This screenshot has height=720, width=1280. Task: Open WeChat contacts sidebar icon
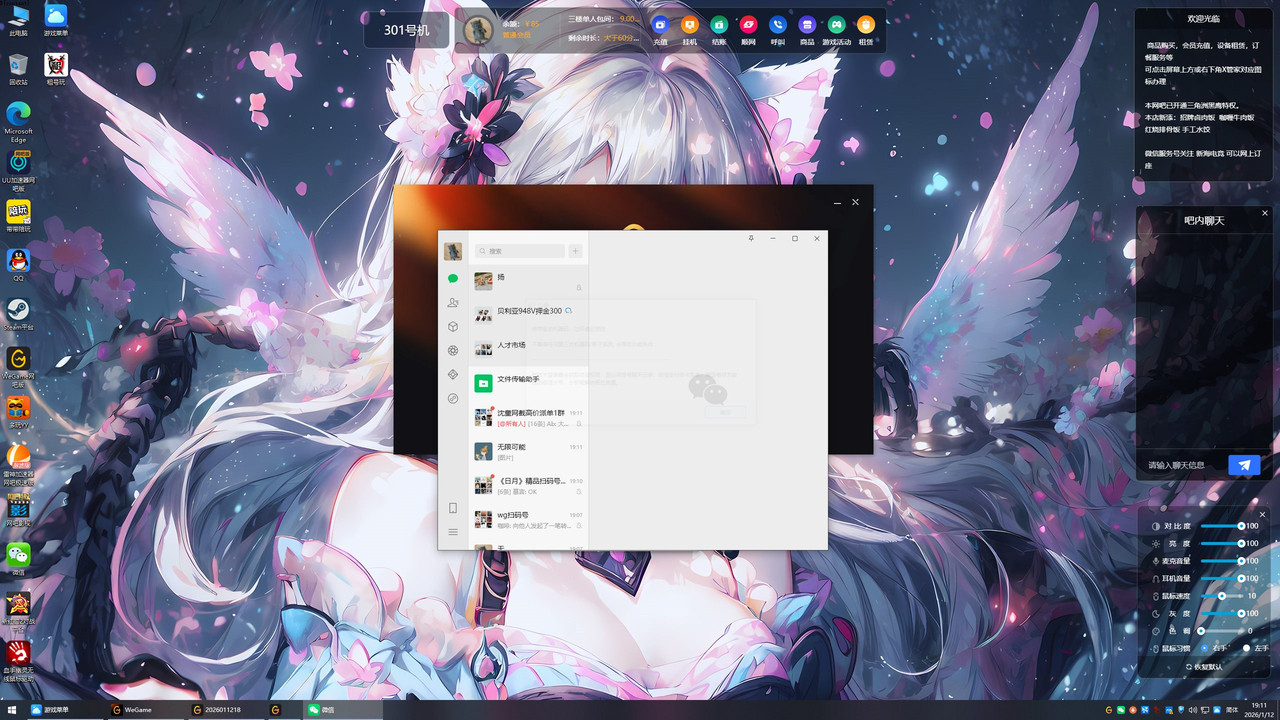453,302
